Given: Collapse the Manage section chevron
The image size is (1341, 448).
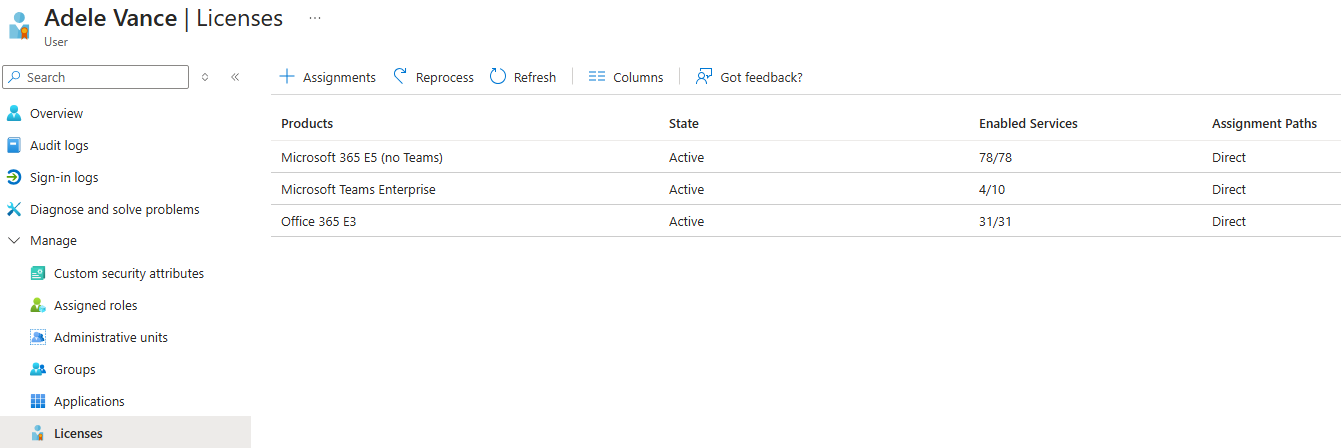Looking at the screenshot, I should coord(14,241).
